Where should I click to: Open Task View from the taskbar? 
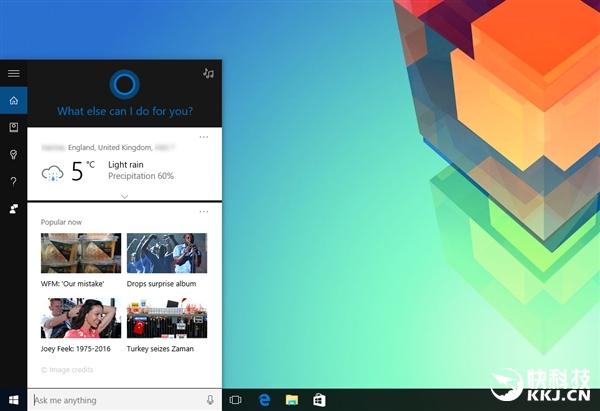pos(236,400)
